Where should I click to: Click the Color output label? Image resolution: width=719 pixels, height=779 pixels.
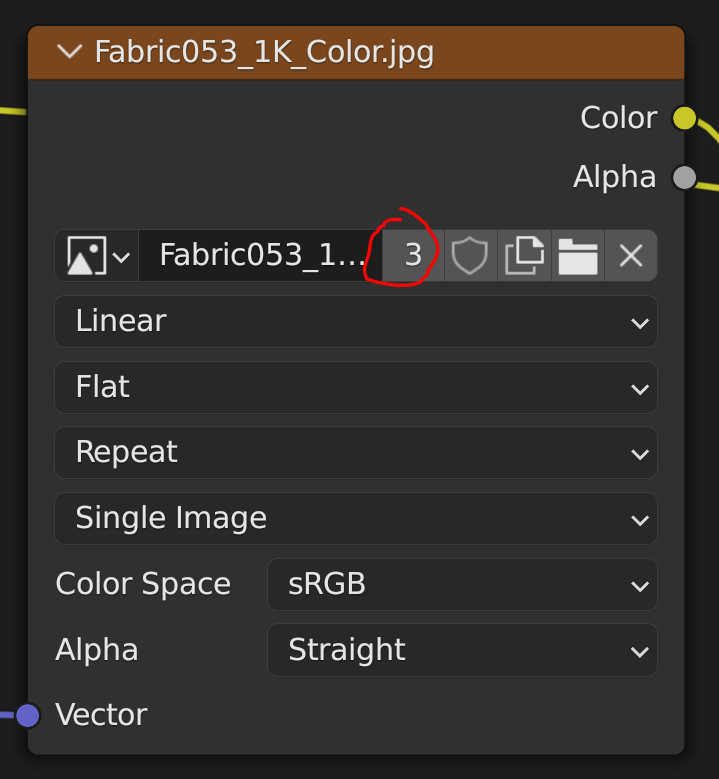618,118
